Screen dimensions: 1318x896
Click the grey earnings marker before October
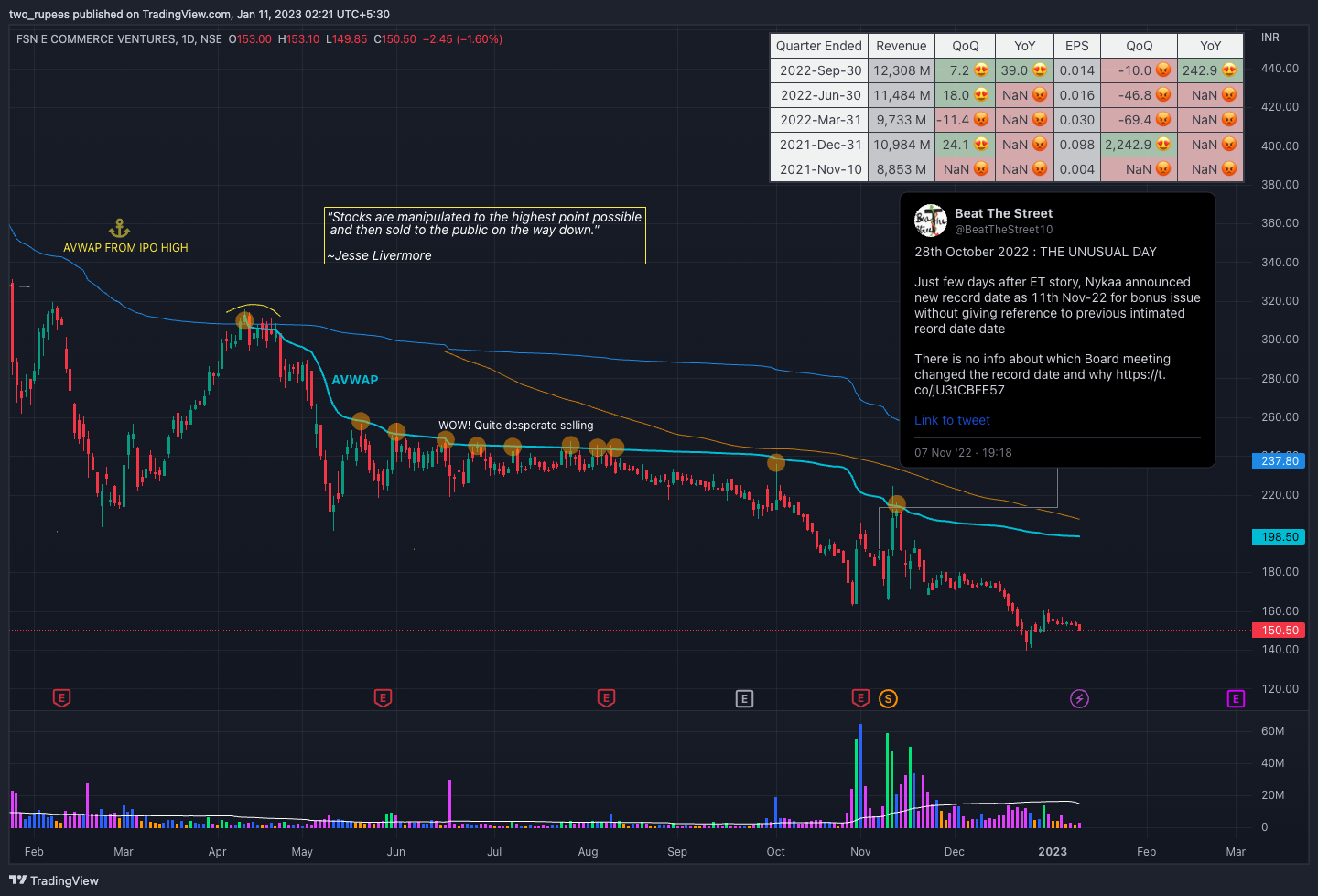pyautogui.click(x=744, y=698)
